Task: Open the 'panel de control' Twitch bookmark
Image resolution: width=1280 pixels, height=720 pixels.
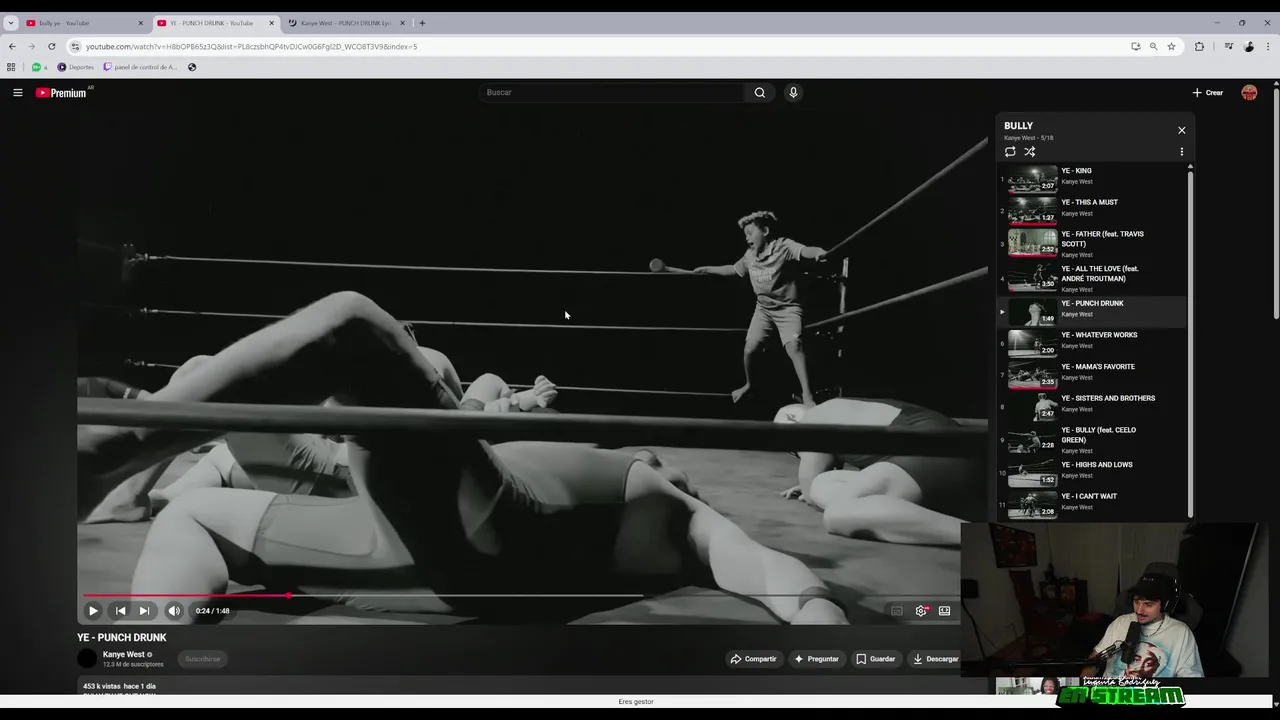Action: pyautogui.click(x=140, y=67)
